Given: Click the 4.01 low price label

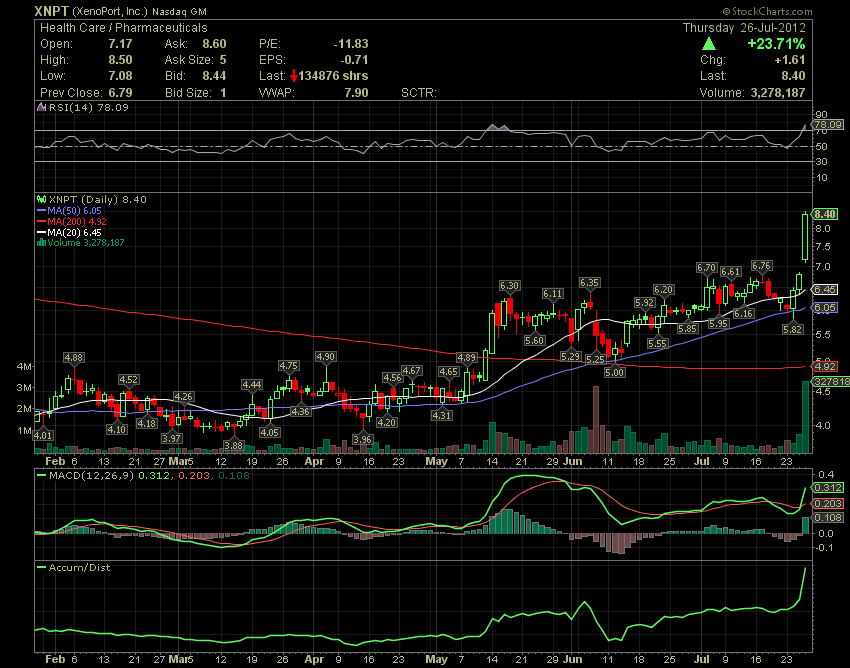Looking at the screenshot, I should coord(42,435).
